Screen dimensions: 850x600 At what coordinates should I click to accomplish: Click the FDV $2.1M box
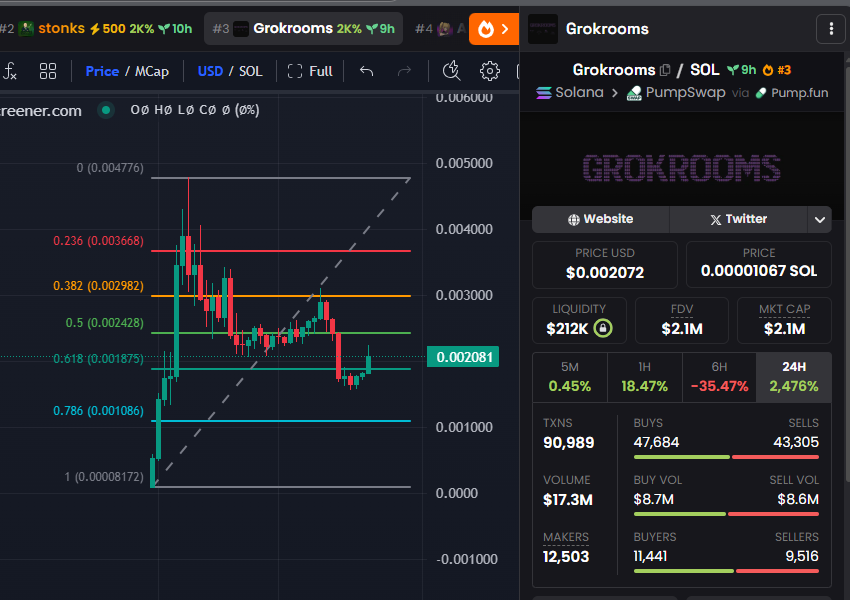(x=681, y=320)
